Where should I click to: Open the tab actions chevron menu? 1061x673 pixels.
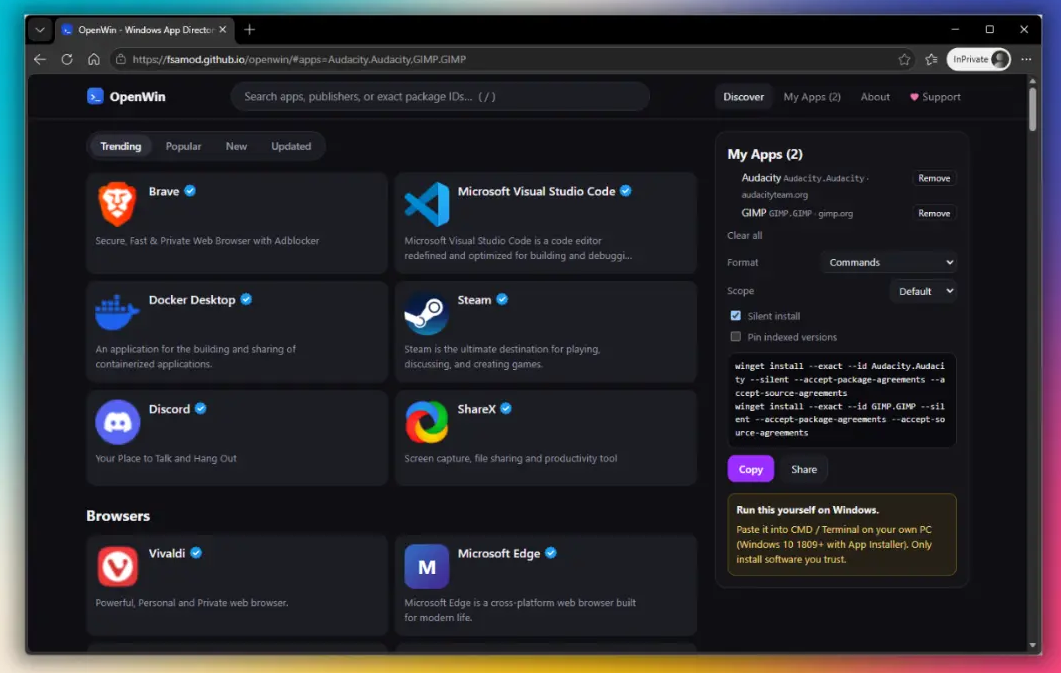(40, 30)
